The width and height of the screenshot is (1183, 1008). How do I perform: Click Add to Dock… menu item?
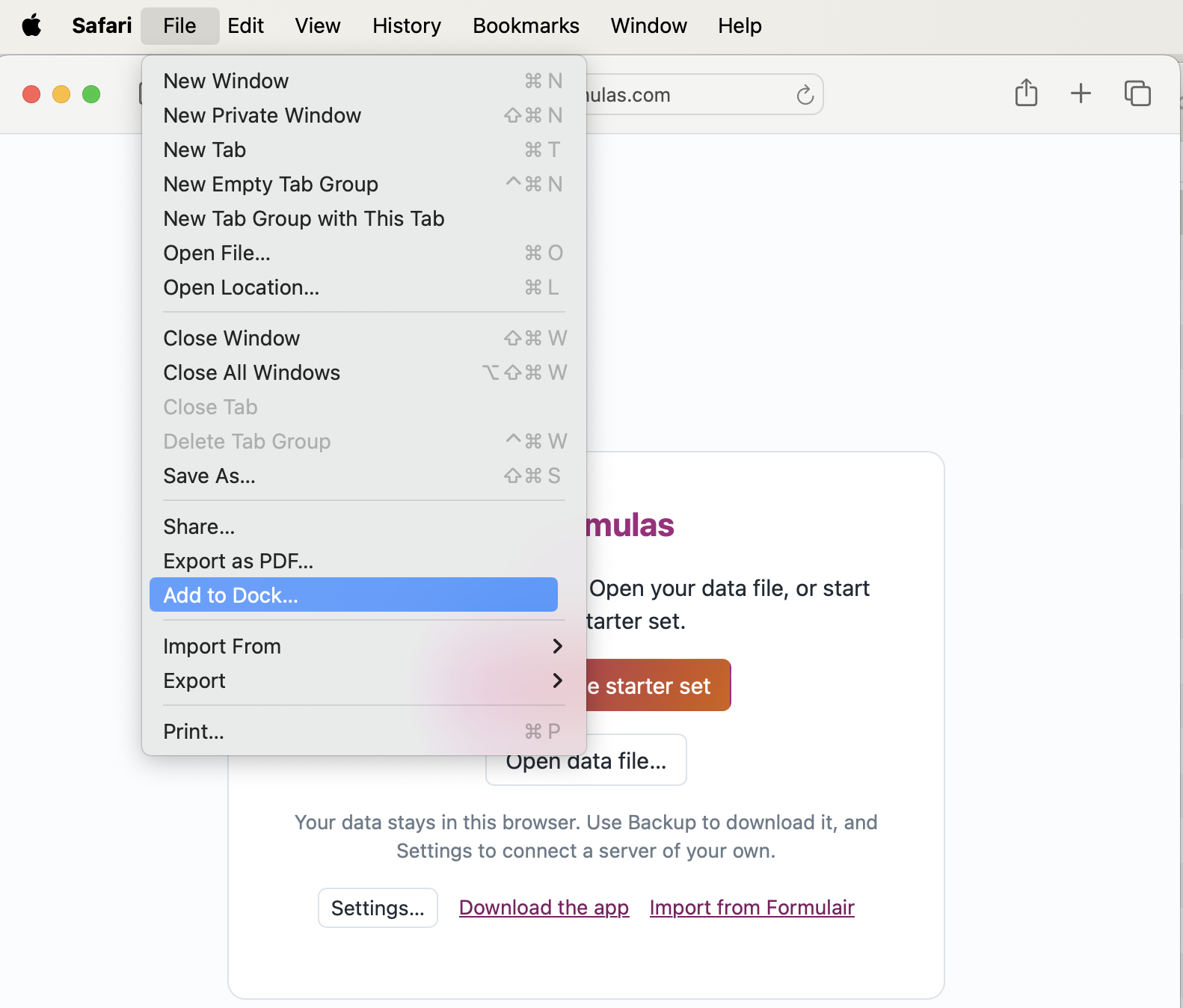(354, 594)
